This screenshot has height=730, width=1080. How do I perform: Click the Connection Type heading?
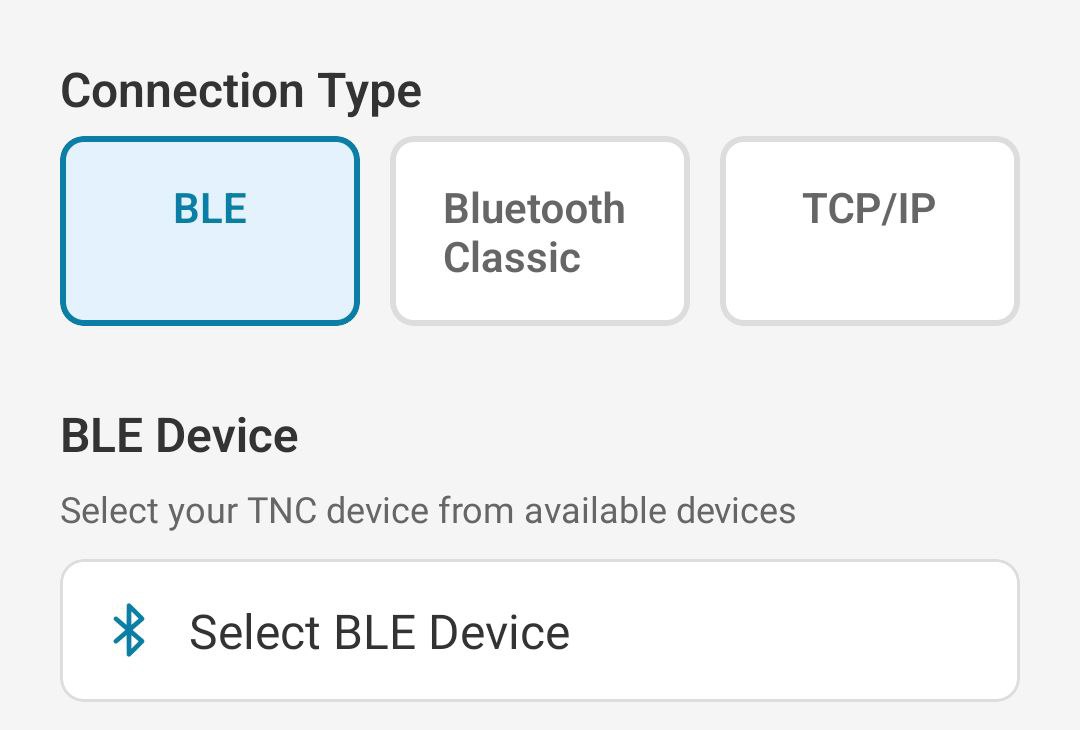point(240,90)
